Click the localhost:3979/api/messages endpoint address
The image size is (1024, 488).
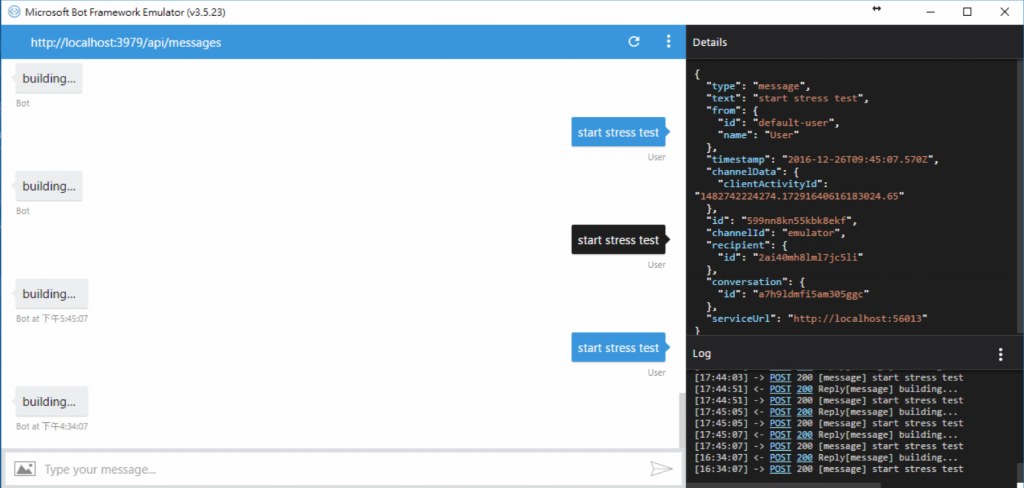click(x=125, y=42)
